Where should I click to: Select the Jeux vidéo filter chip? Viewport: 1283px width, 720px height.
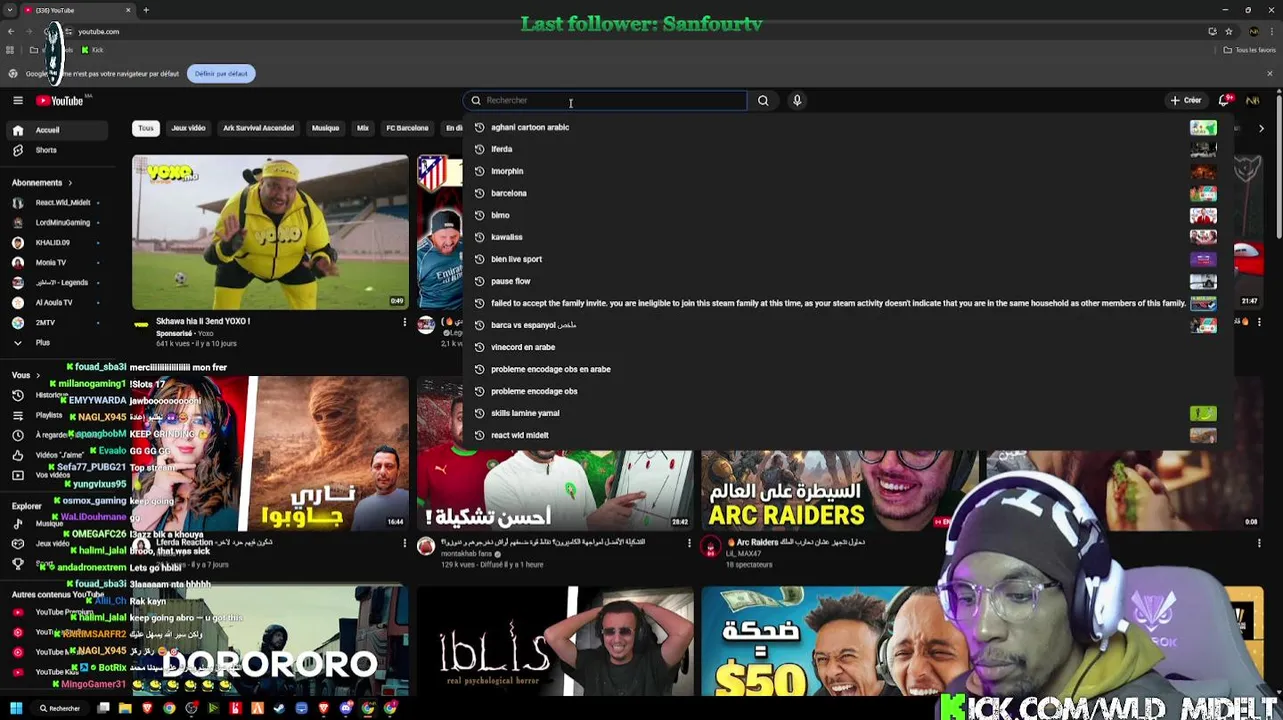point(188,128)
